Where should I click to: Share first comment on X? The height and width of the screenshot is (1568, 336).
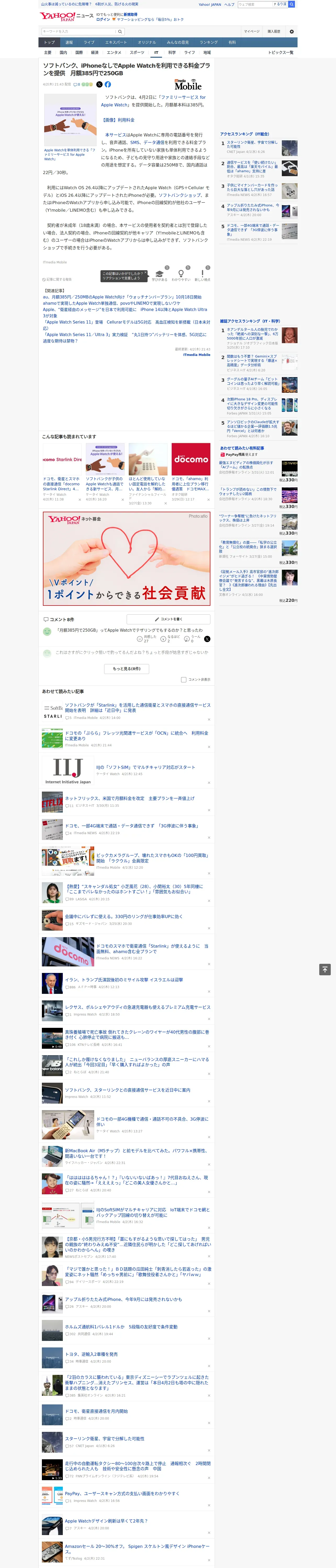207,639
